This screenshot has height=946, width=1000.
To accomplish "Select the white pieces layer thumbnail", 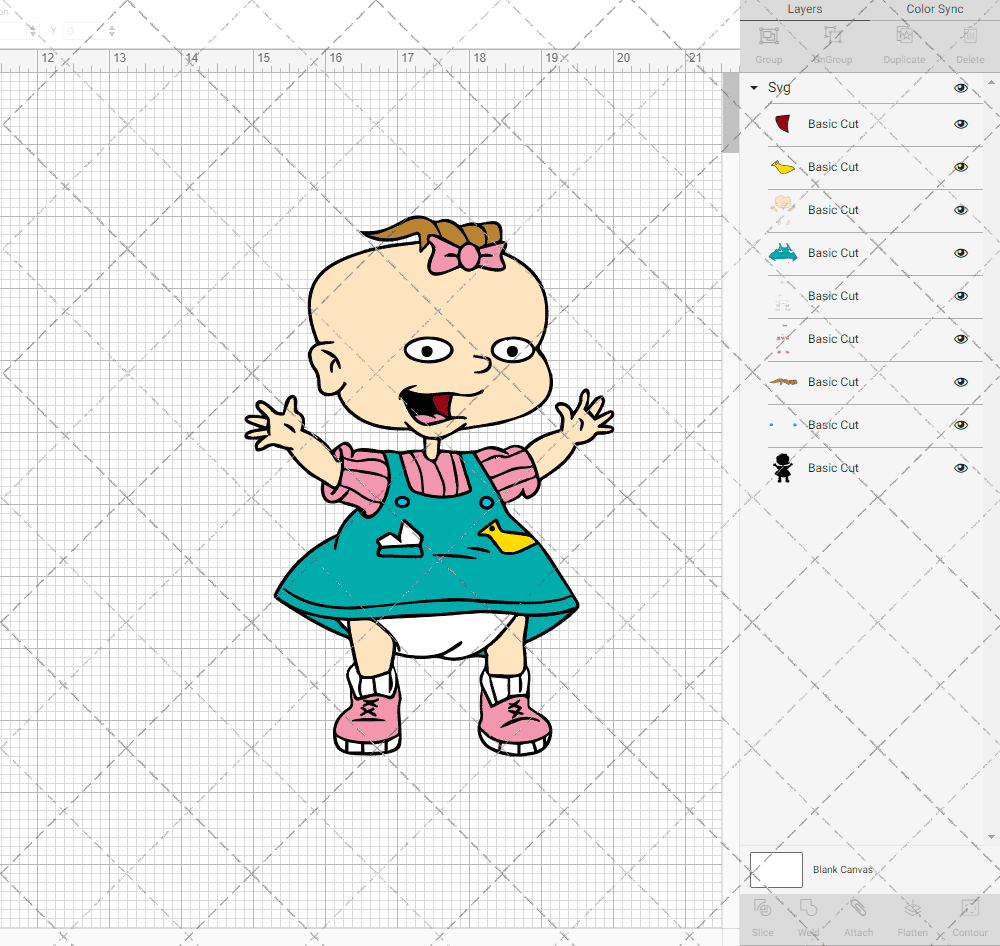I will coord(783,296).
